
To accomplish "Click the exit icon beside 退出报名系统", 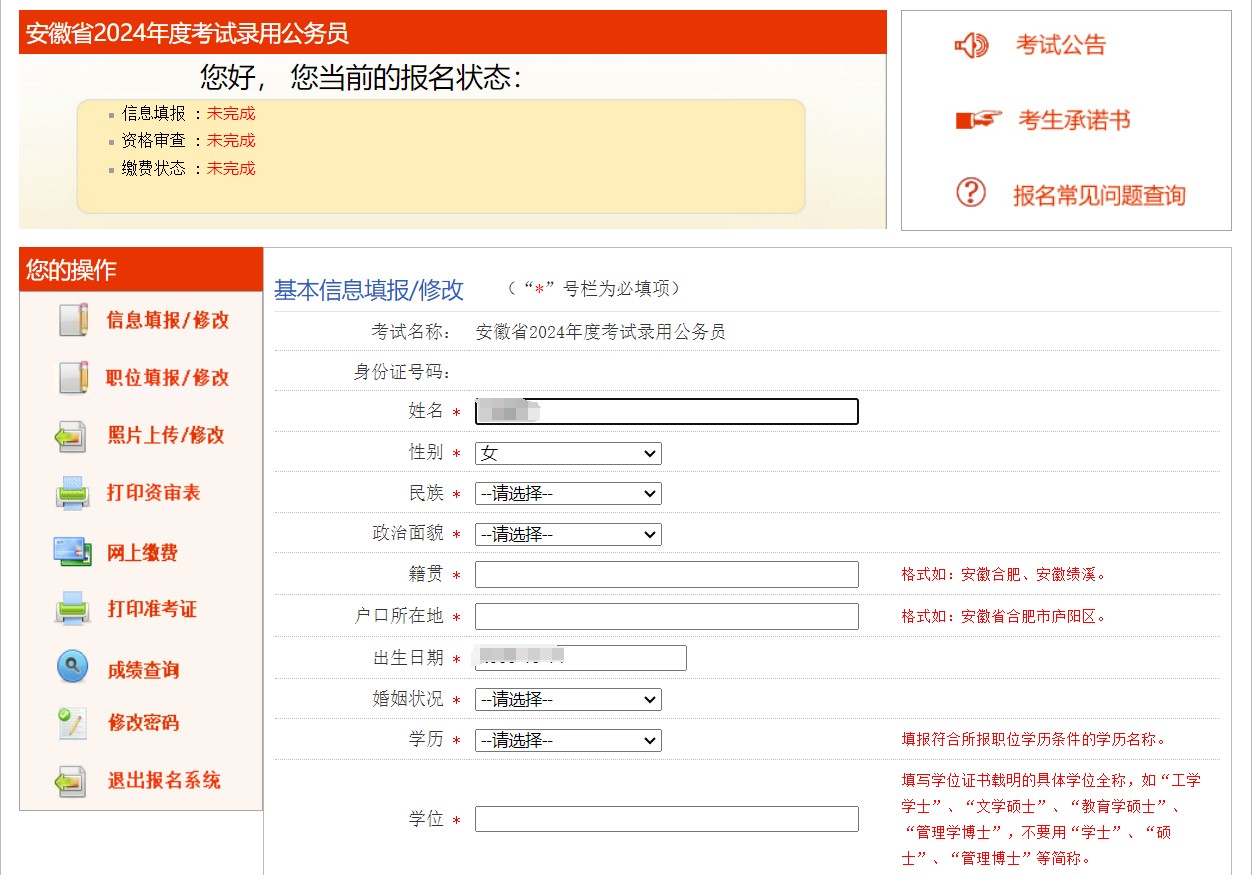I will point(73,781).
